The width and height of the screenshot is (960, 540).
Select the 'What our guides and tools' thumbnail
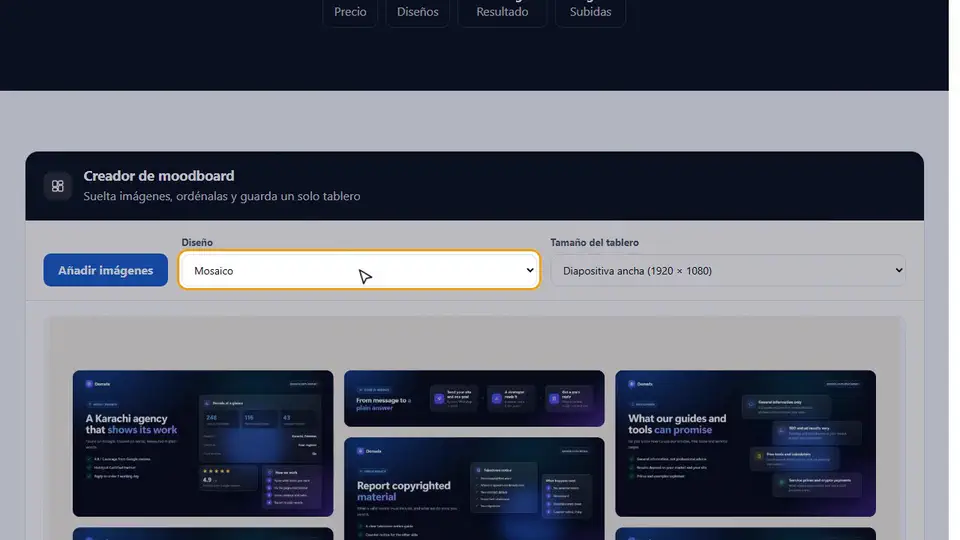point(745,443)
